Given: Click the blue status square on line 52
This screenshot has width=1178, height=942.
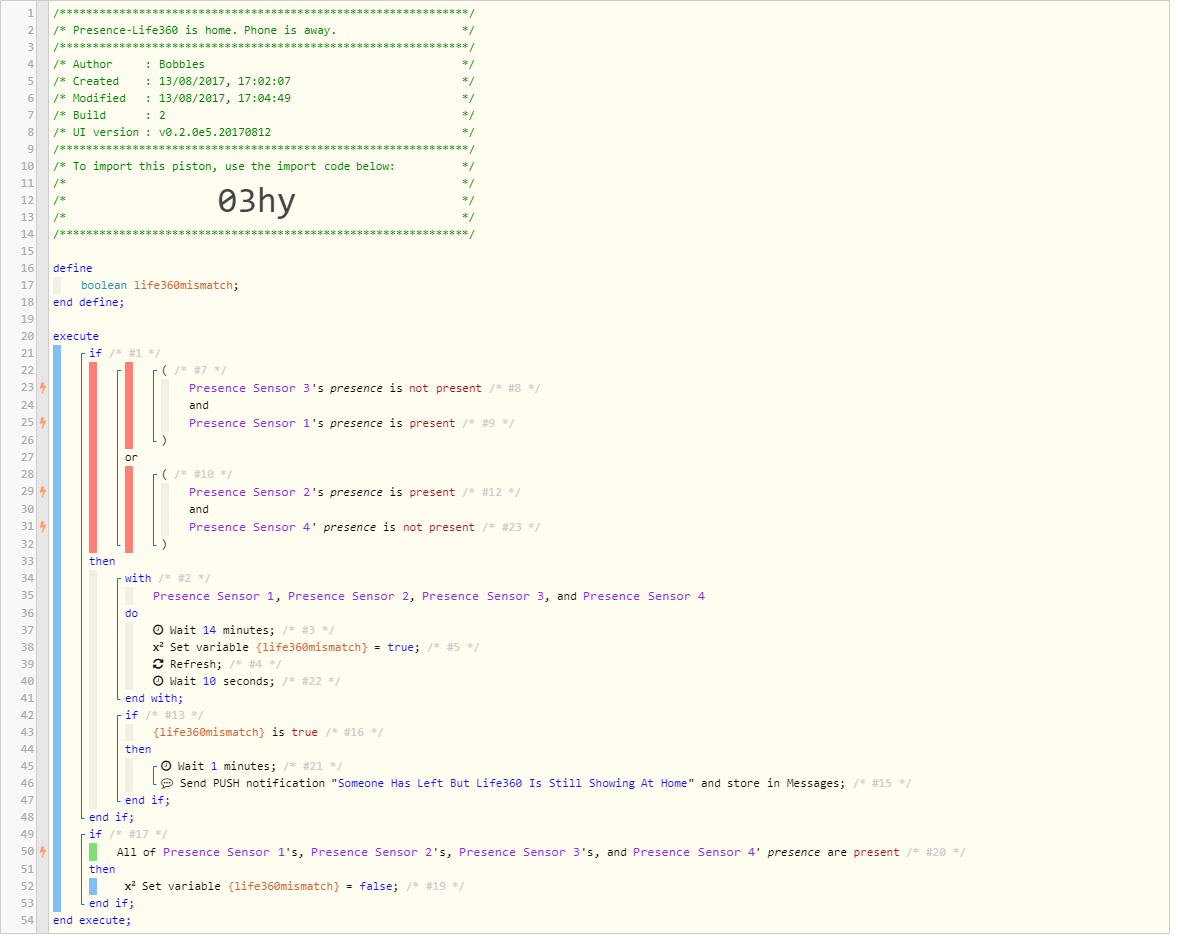Looking at the screenshot, I should tap(92, 886).
